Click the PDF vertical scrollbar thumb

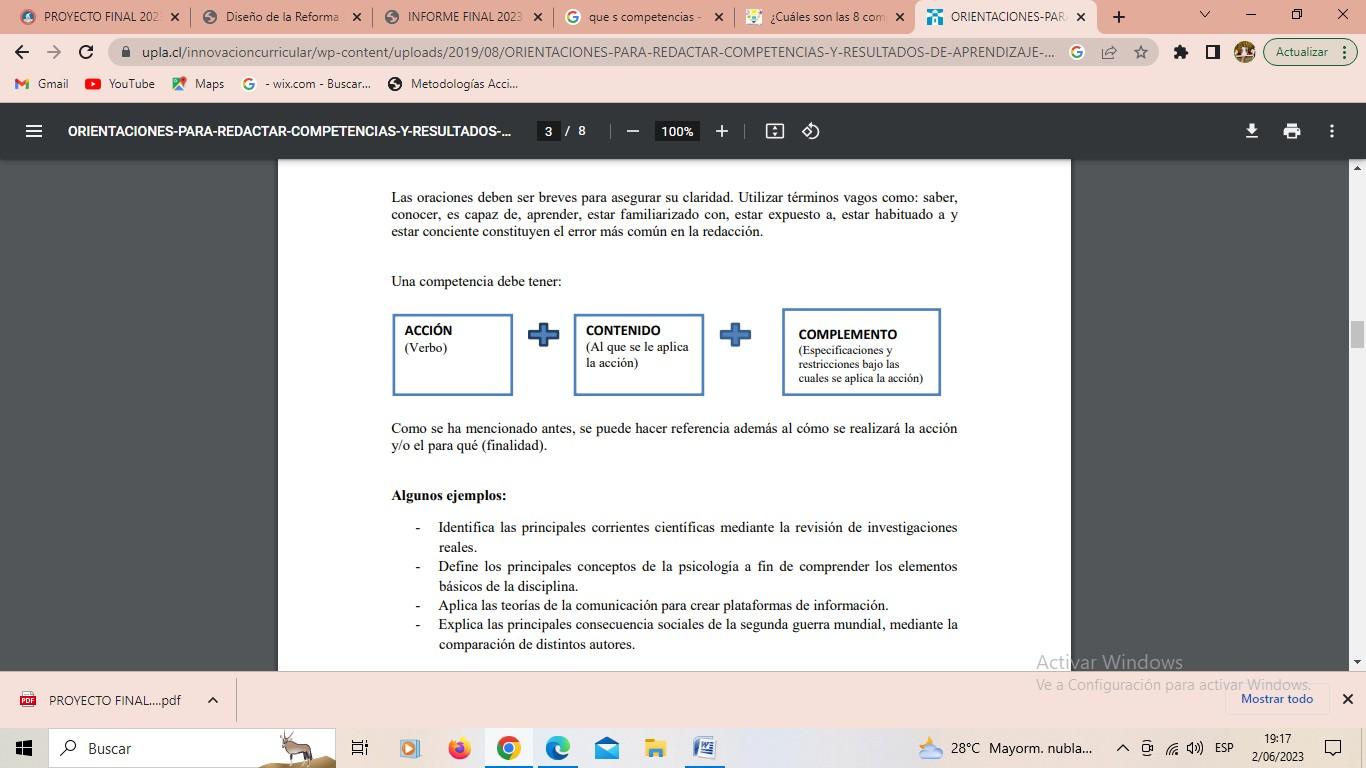coord(1357,334)
